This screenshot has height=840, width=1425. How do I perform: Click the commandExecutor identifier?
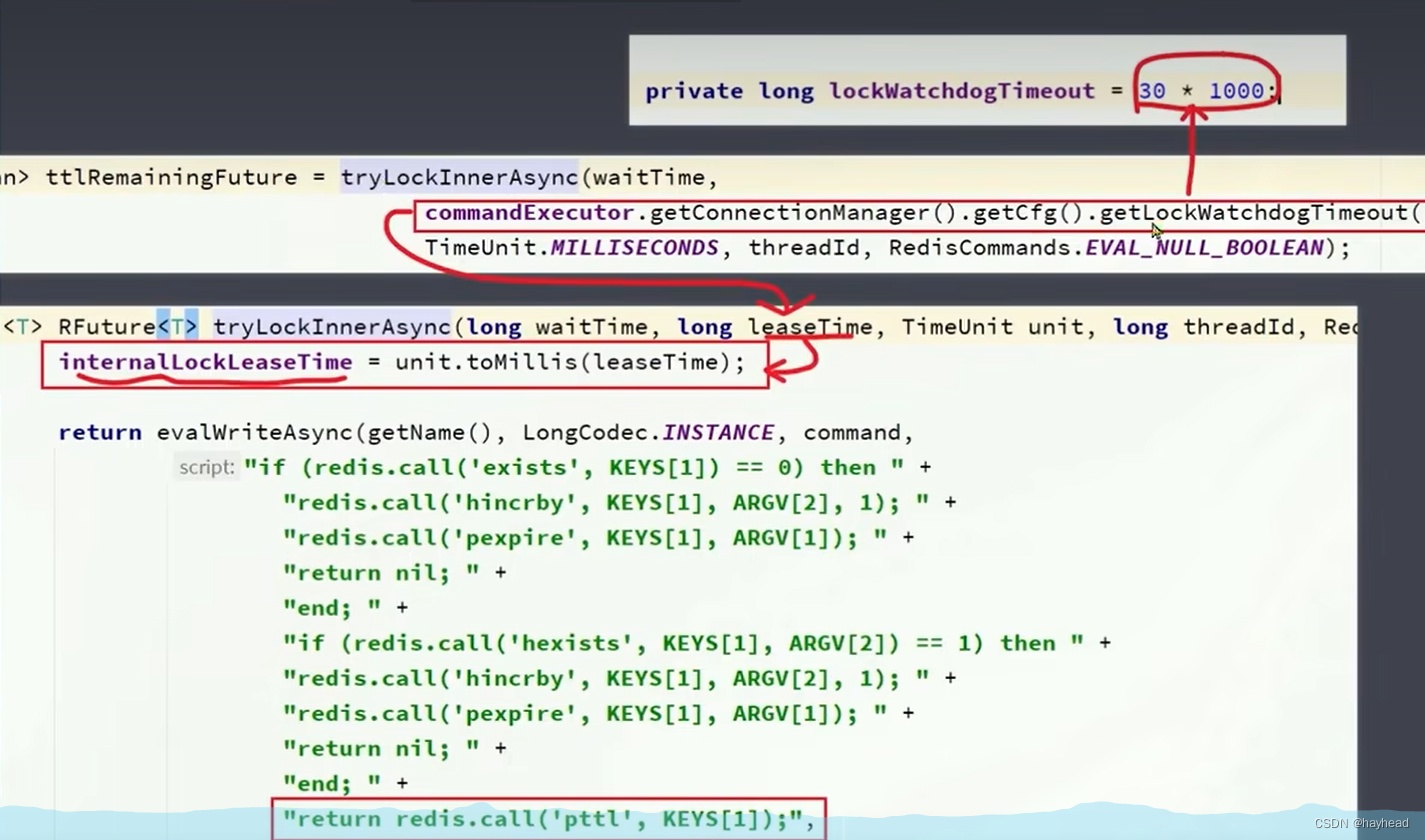[530, 213]
